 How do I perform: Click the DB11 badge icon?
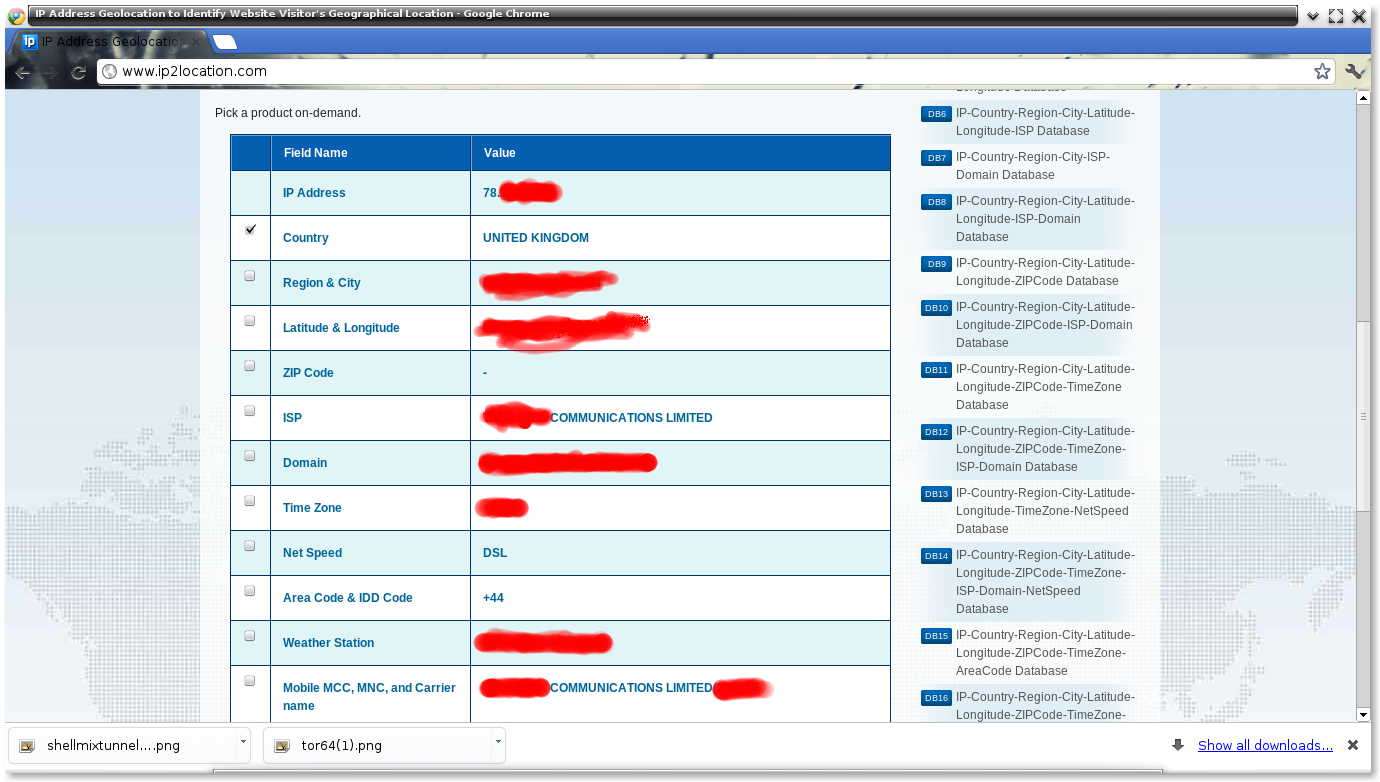click(936, 370)
